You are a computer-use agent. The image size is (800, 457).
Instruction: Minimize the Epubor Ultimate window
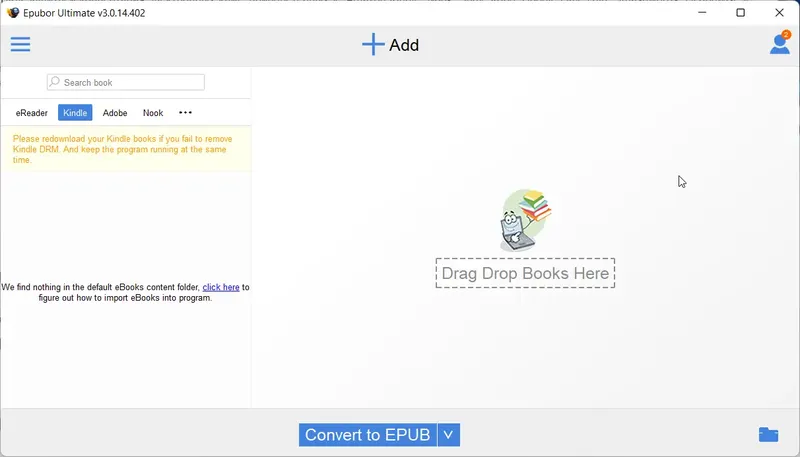tap(703, 12)
